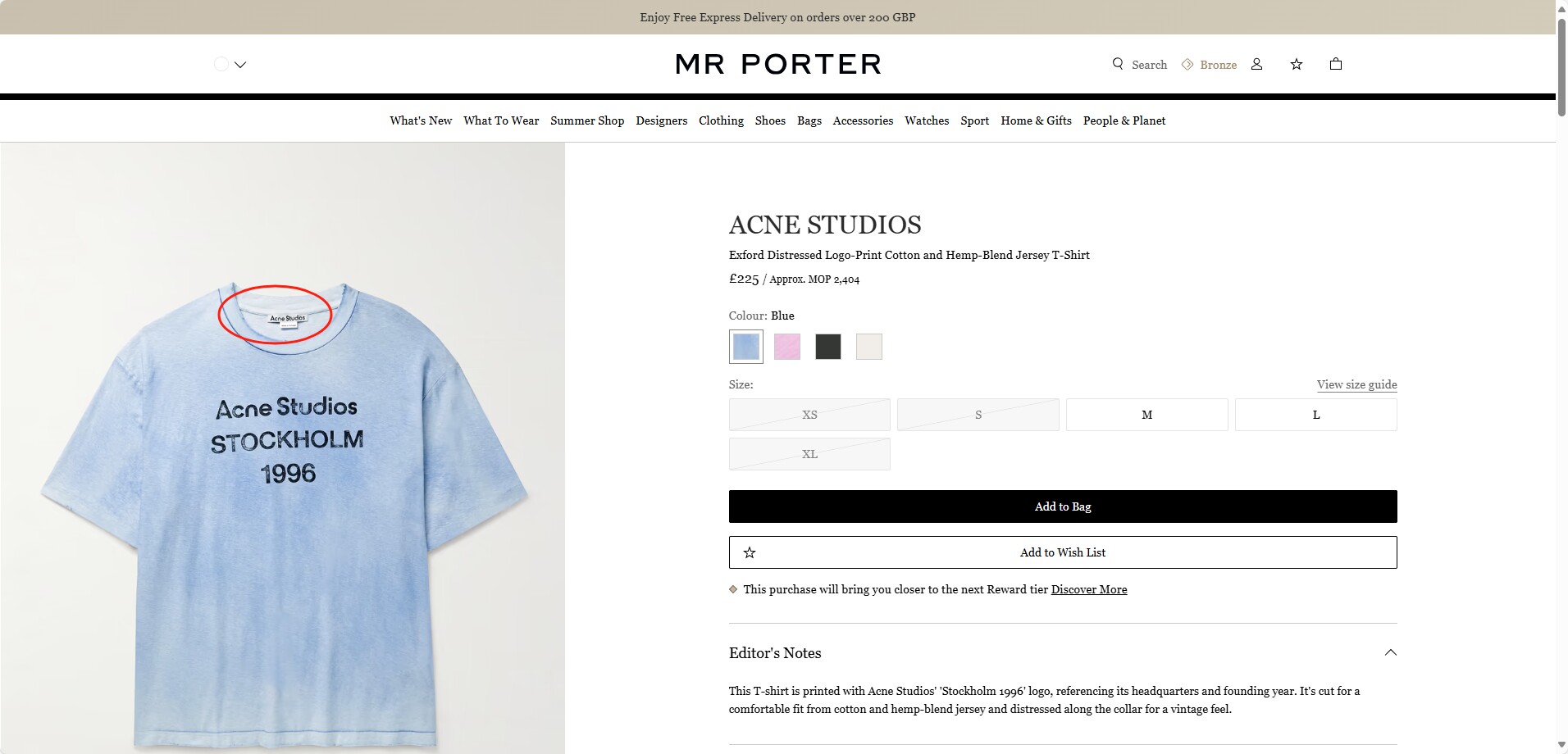1568x754 pixels.
Task: Open the Designers menu
Action: pos(661,120)
